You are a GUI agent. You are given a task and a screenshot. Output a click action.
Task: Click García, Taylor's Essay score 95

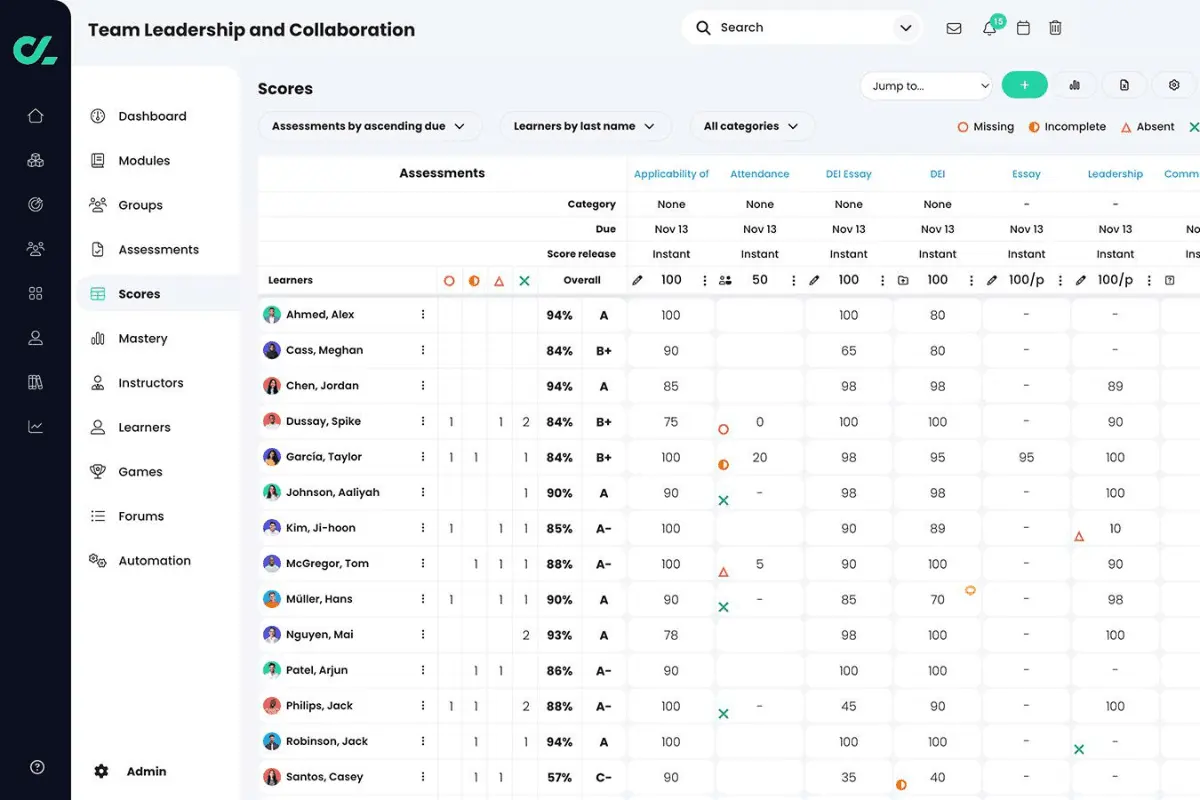click(1026, 457)
